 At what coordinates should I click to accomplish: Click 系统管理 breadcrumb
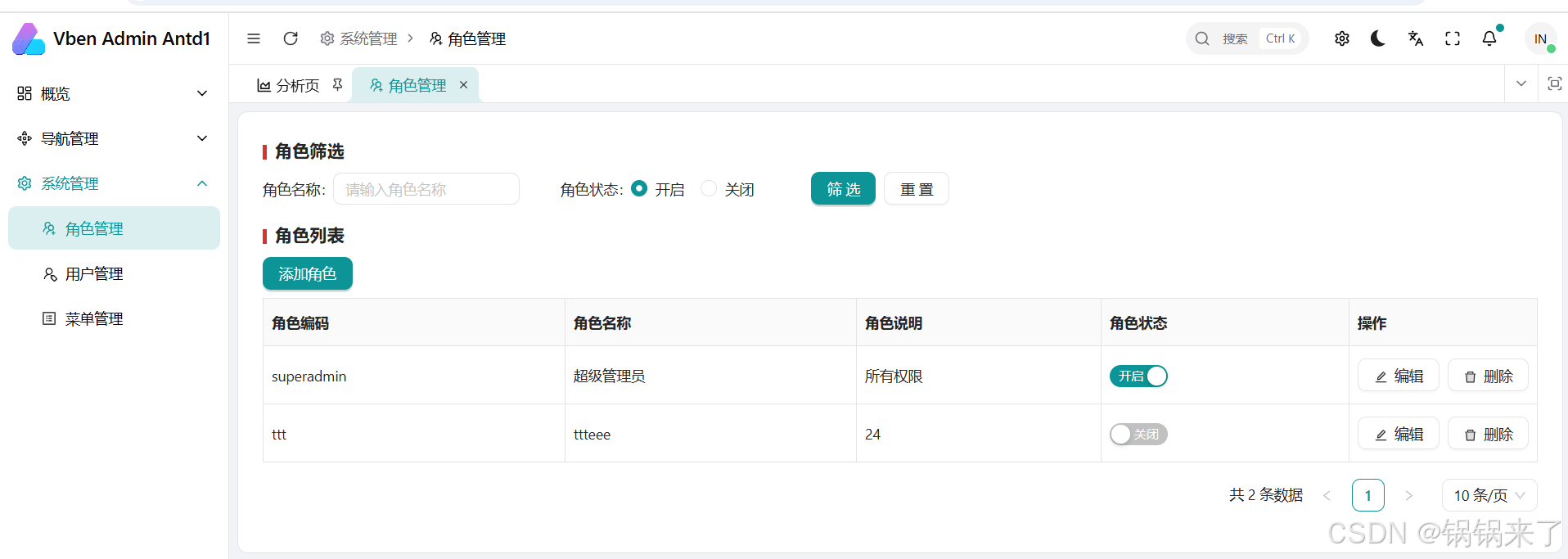coord(358,38)
